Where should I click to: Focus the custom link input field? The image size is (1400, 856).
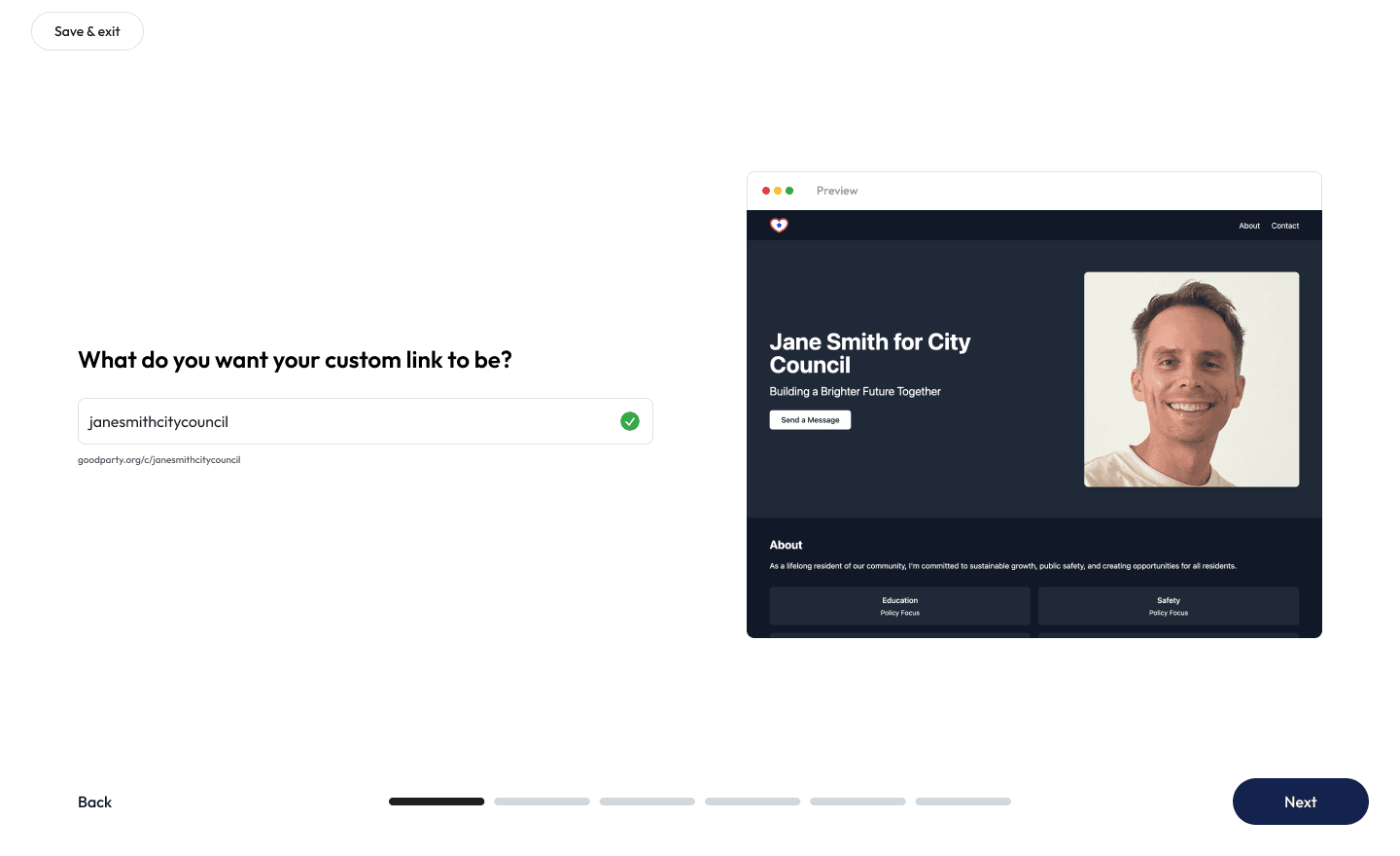pyautogui.click(x=345, y=421)
